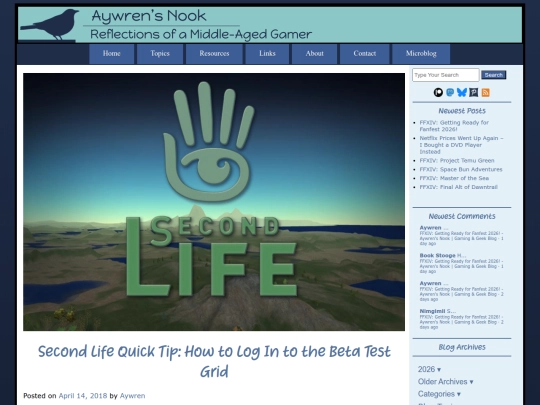
Task: Open the About page tab
Action: (314, 54)
